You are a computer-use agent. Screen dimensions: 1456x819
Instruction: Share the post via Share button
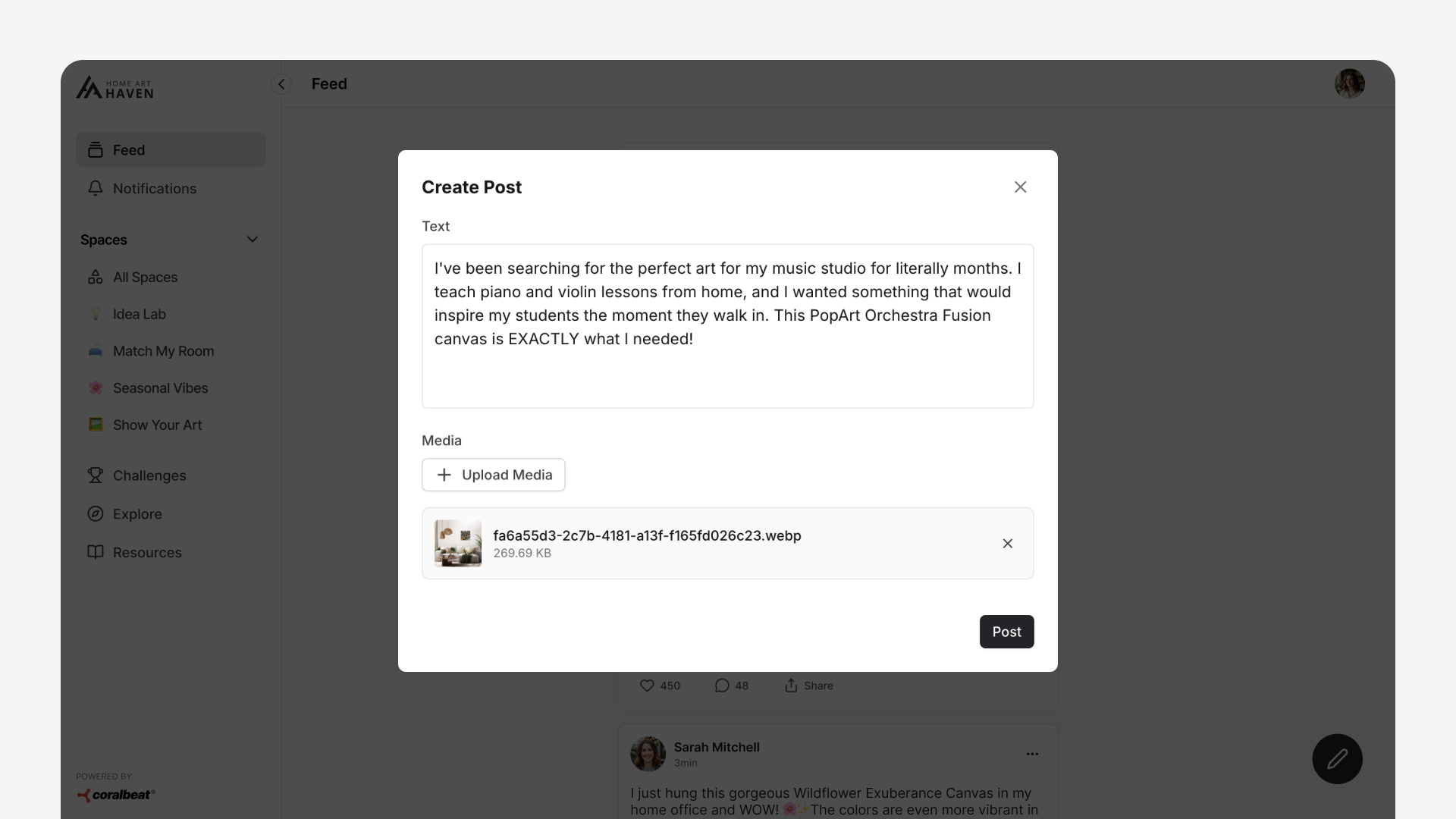(x=808, y=686)
